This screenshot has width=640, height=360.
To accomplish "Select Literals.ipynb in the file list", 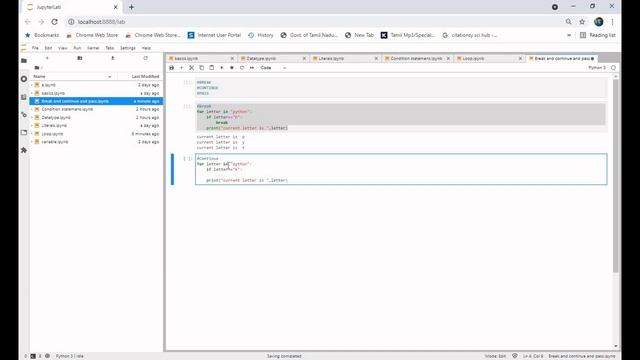I will (96, 126).
